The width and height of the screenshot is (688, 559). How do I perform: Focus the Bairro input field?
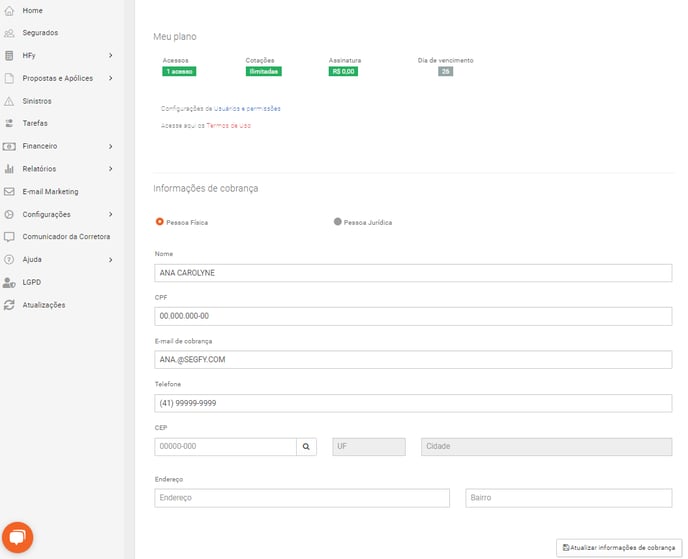pyautogui.click(x=569, y=498)
